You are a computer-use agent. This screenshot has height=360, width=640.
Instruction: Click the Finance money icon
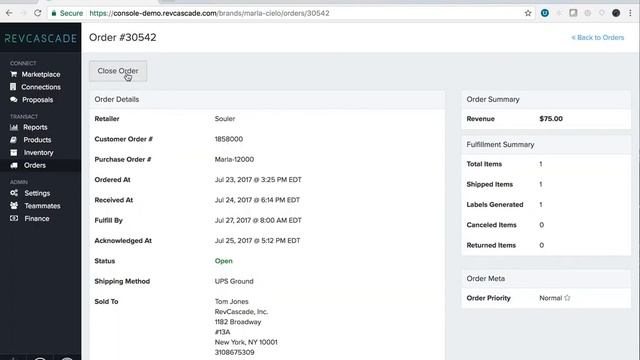click(14, 218)
